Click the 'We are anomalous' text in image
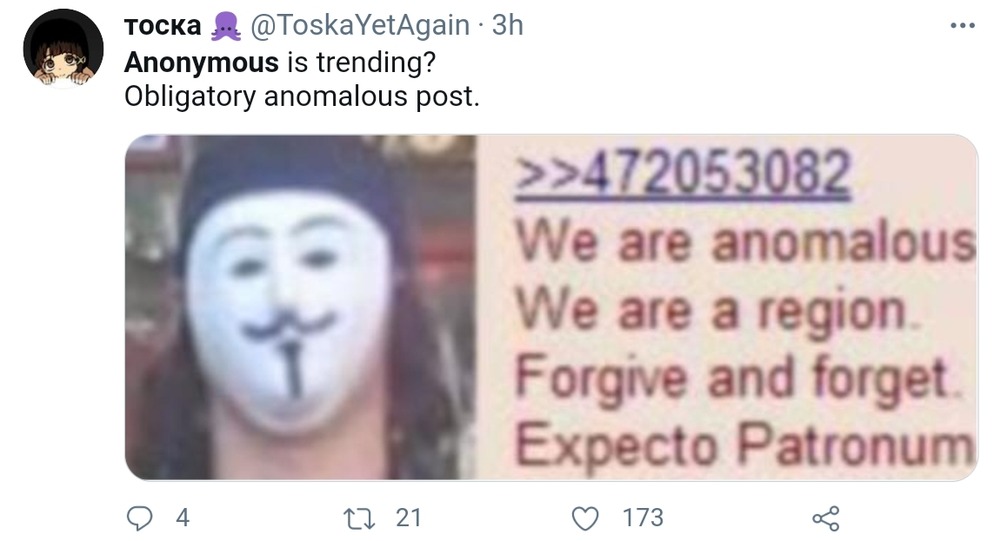Viewport: 1000px width, 541px height. [745, 242]
